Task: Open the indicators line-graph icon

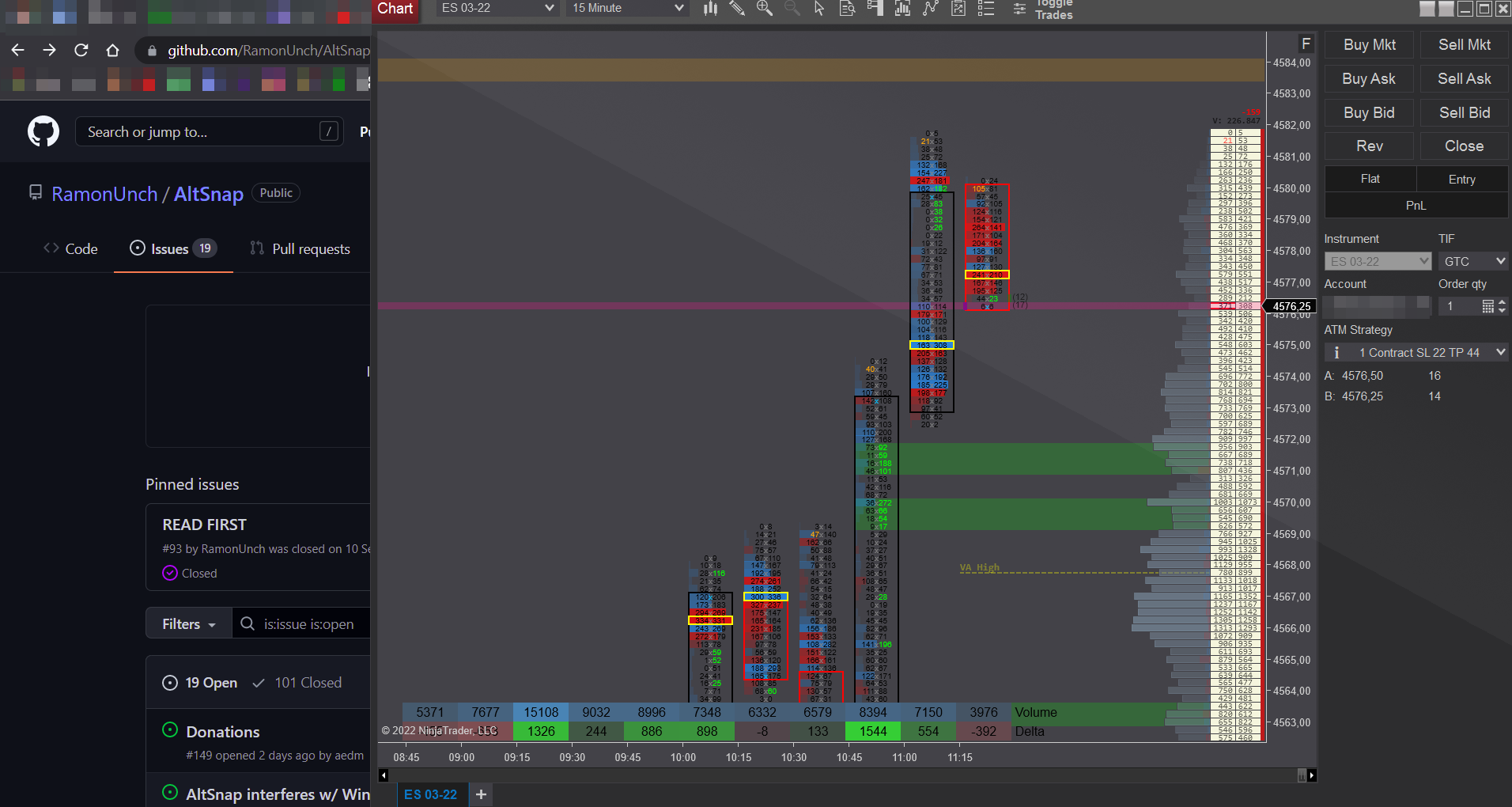Action: pyautogui.click(x=930, y=8)
